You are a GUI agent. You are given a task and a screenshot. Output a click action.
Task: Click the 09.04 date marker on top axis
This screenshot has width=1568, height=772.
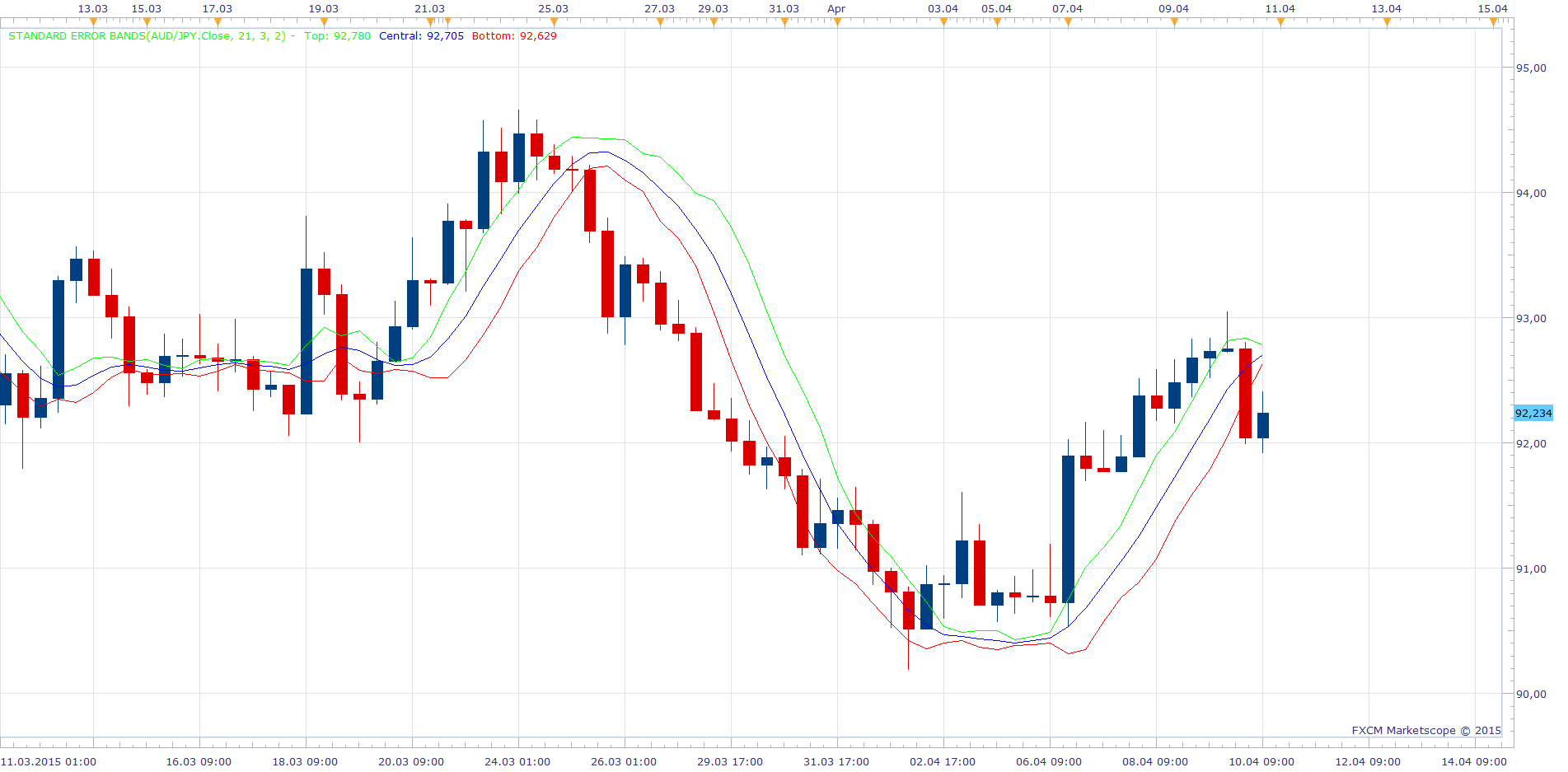tap(1174, 9)
